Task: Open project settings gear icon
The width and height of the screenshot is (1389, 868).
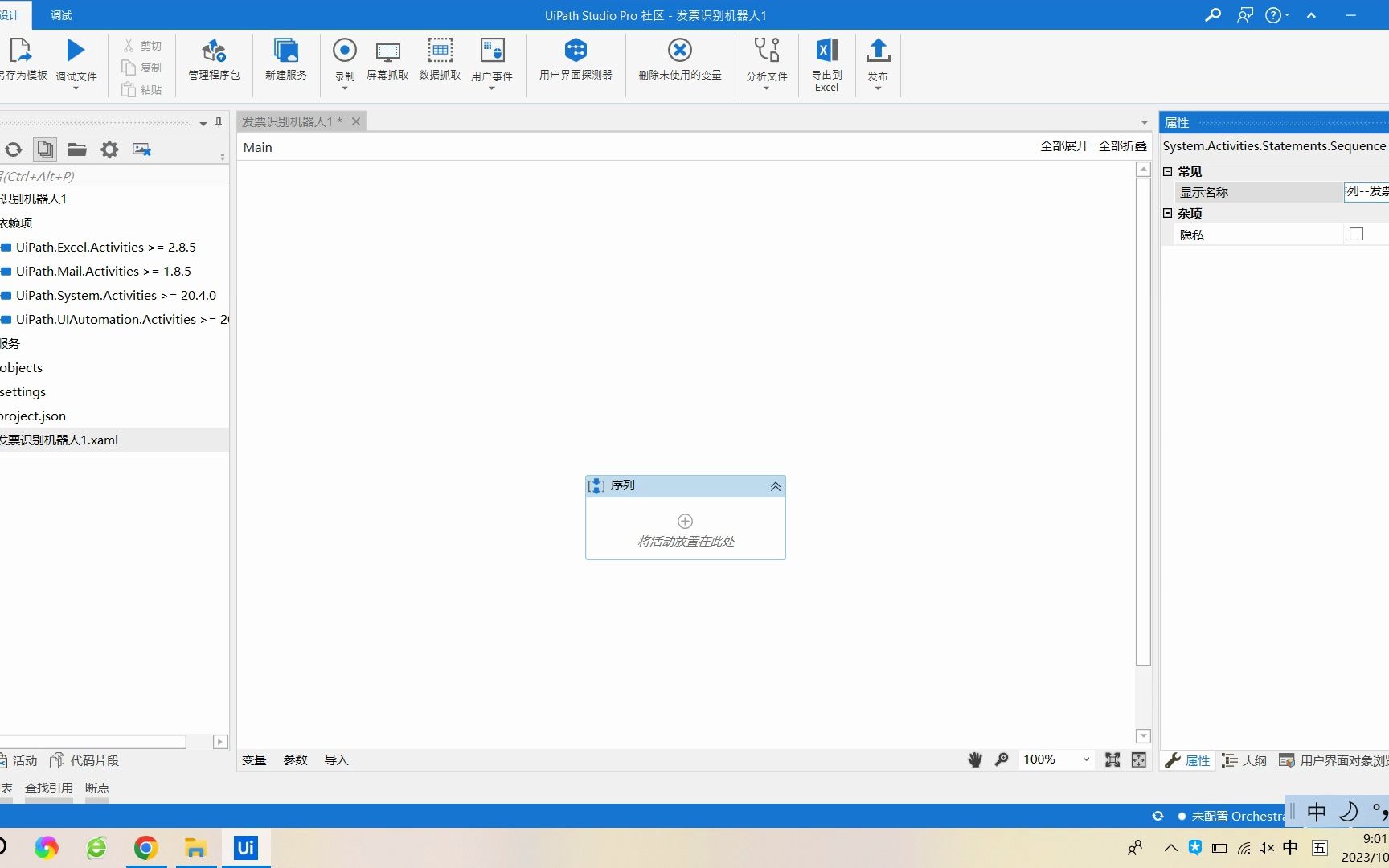Action: (109, 149)
